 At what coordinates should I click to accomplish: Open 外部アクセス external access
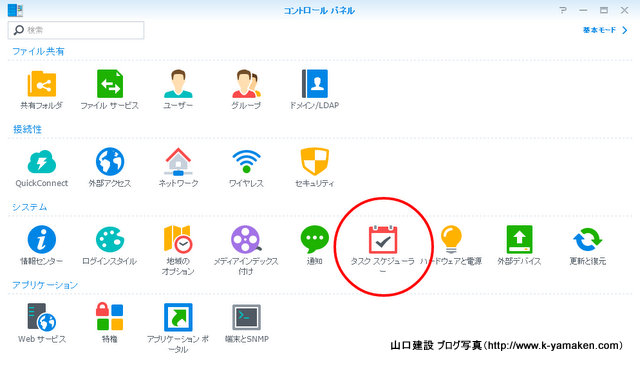tap(110, 162)
